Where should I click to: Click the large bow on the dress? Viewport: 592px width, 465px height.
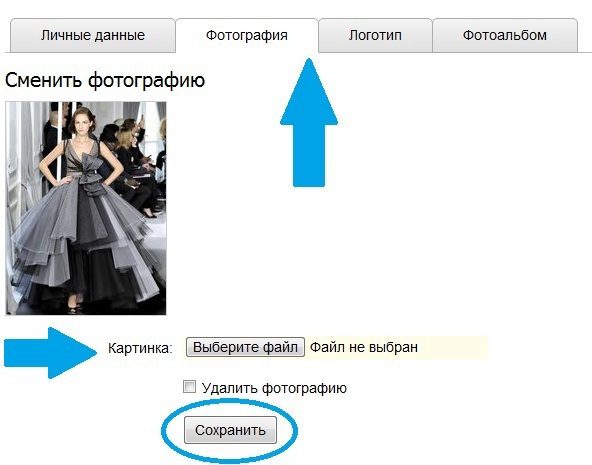89,175
